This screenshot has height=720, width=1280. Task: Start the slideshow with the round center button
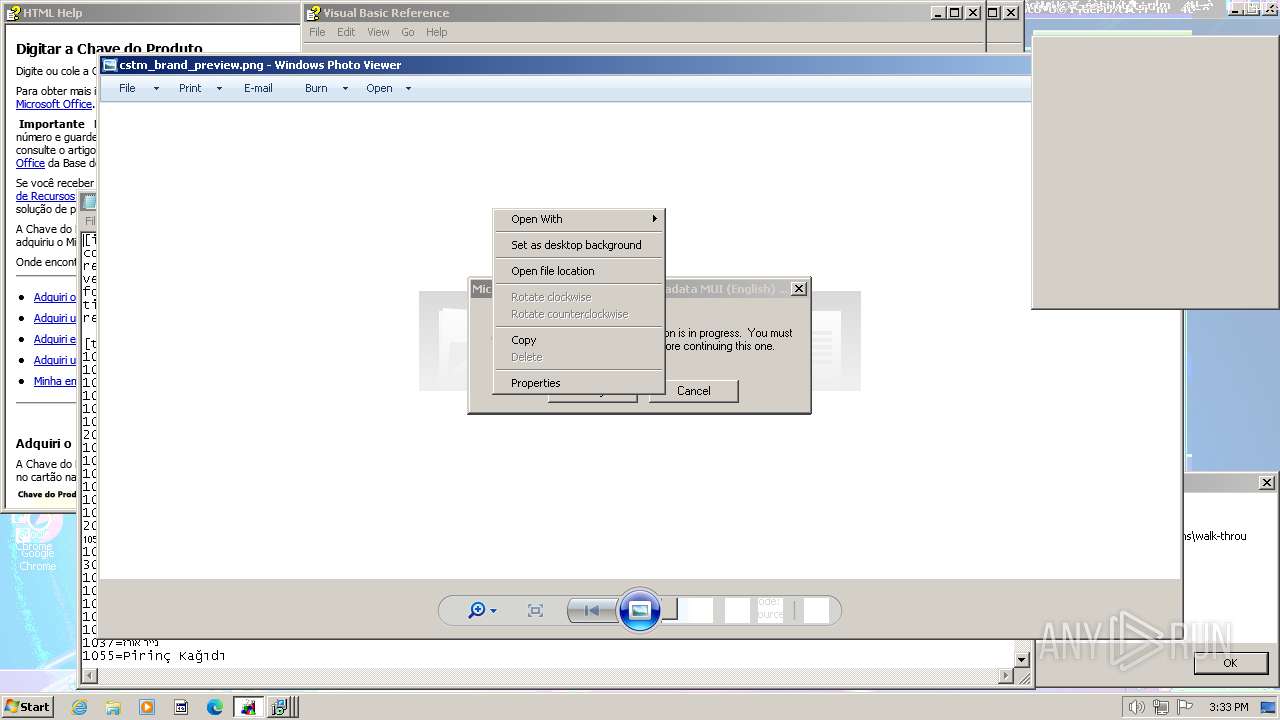(x=640, y=610)
